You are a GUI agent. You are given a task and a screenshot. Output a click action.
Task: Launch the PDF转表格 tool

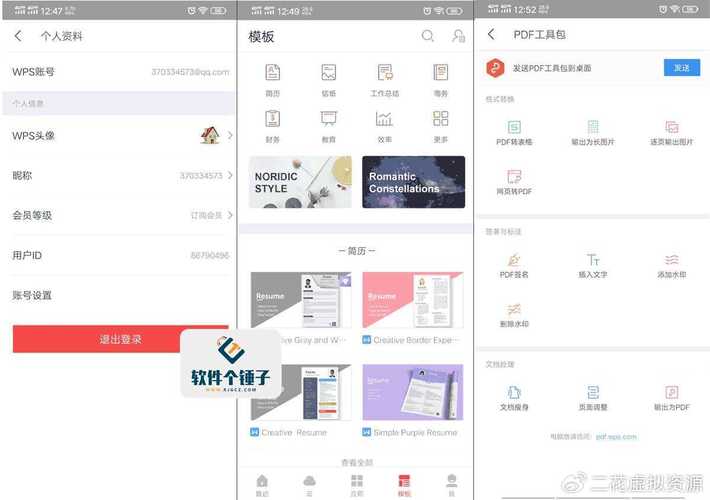pos(514,132)
